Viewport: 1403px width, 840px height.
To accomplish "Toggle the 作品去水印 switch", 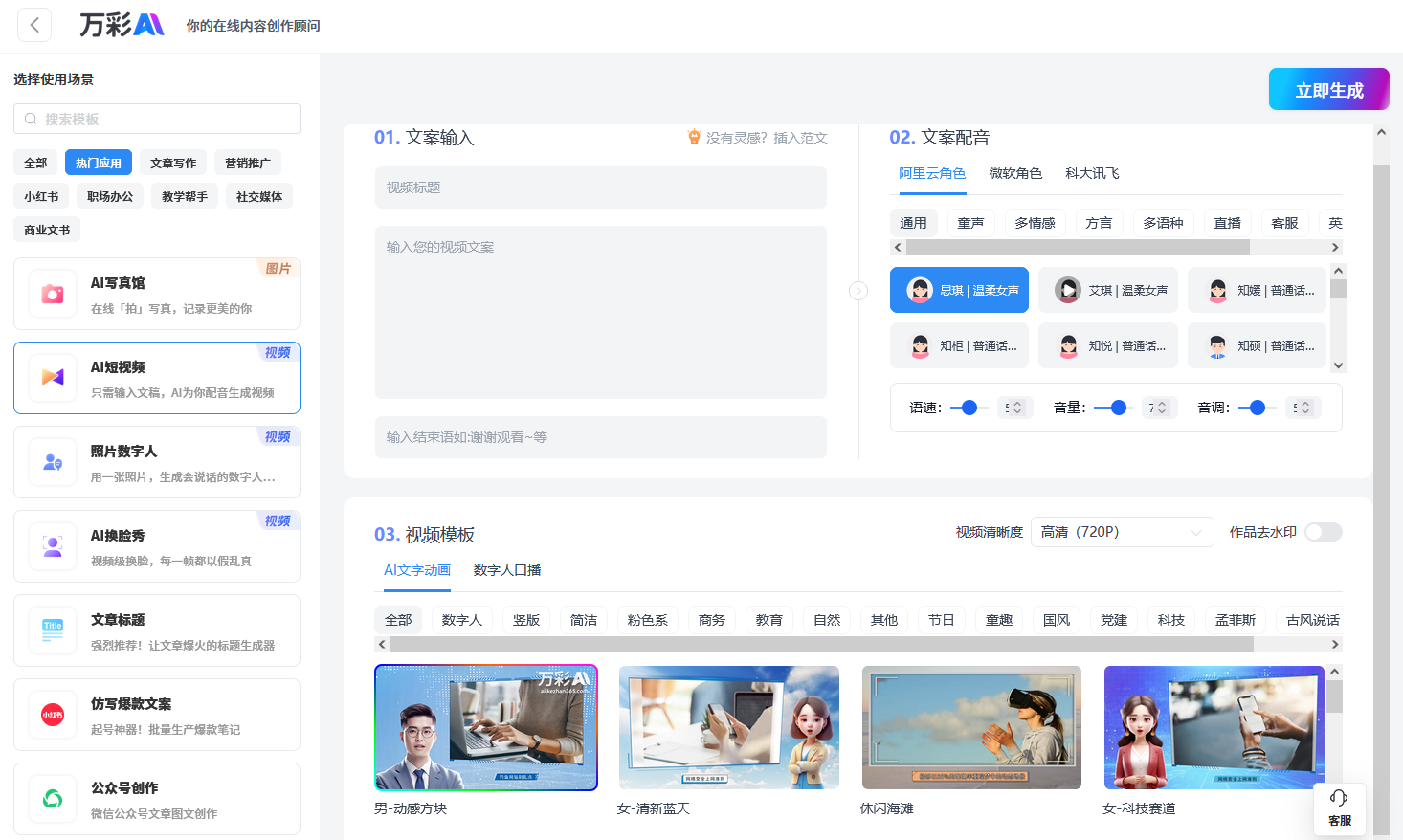I will tap(1324, 532).
